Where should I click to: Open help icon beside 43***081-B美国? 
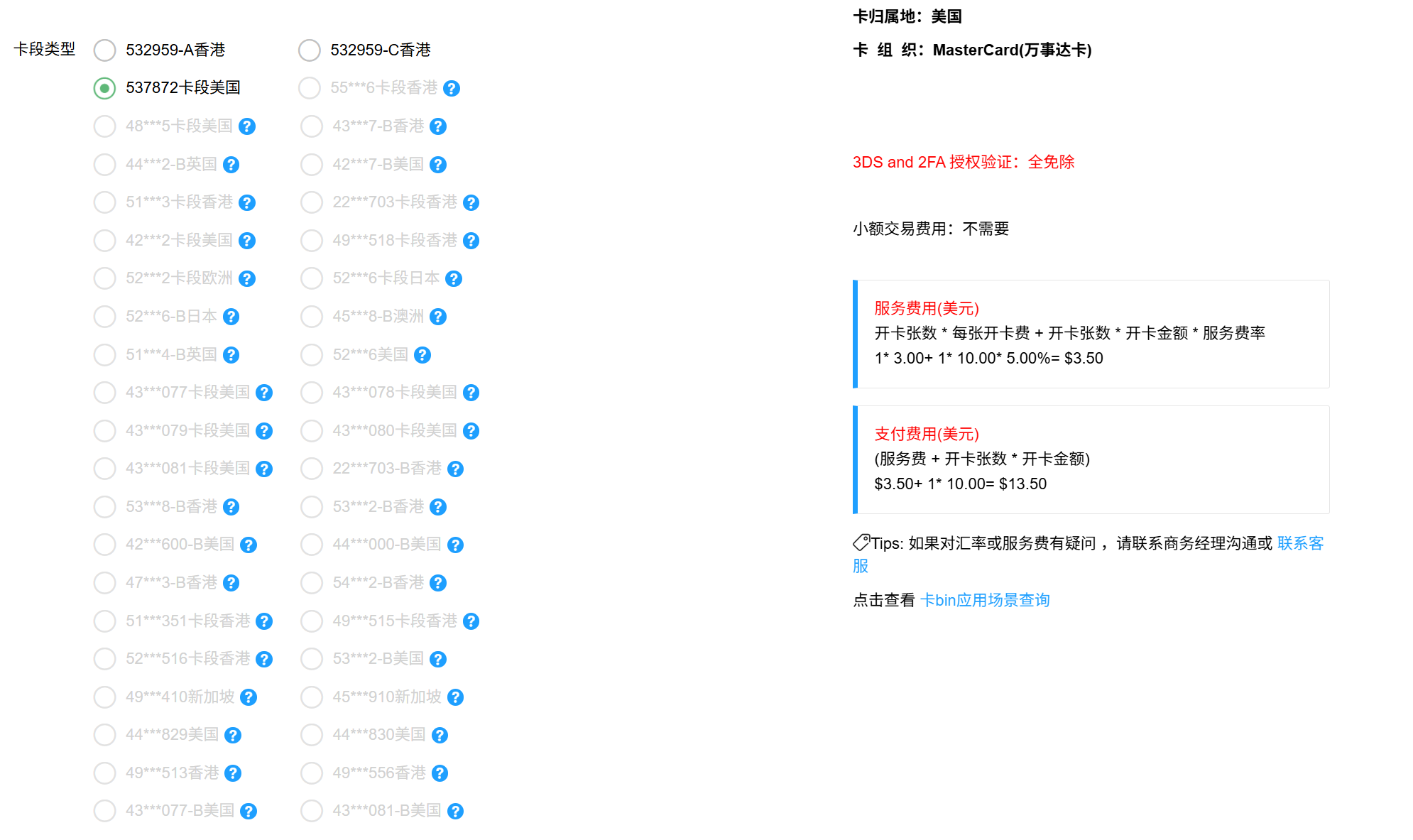click(456, 811)
